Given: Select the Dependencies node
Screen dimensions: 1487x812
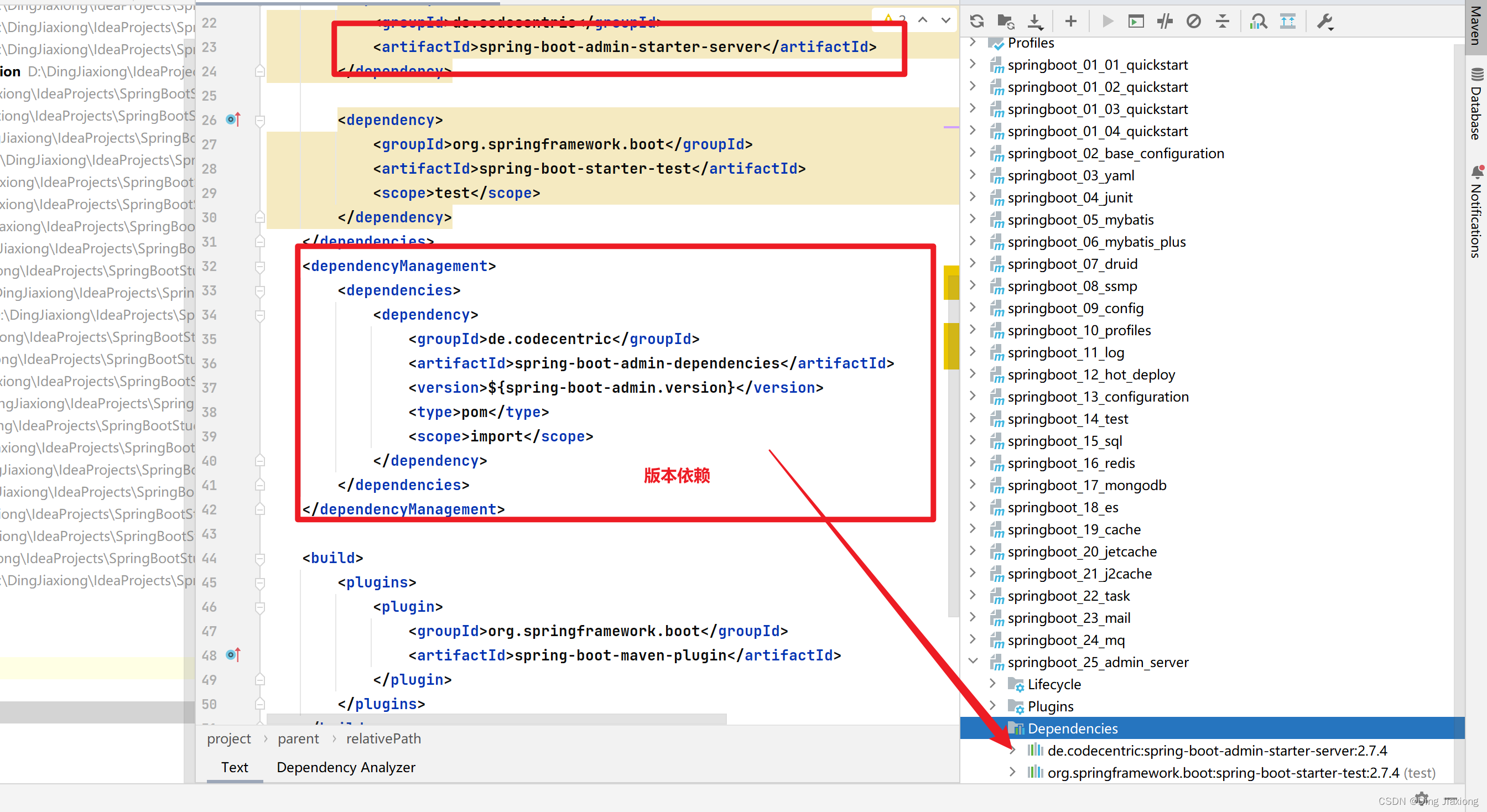Looking at the screenshot, I should (x=1212, y=728).
